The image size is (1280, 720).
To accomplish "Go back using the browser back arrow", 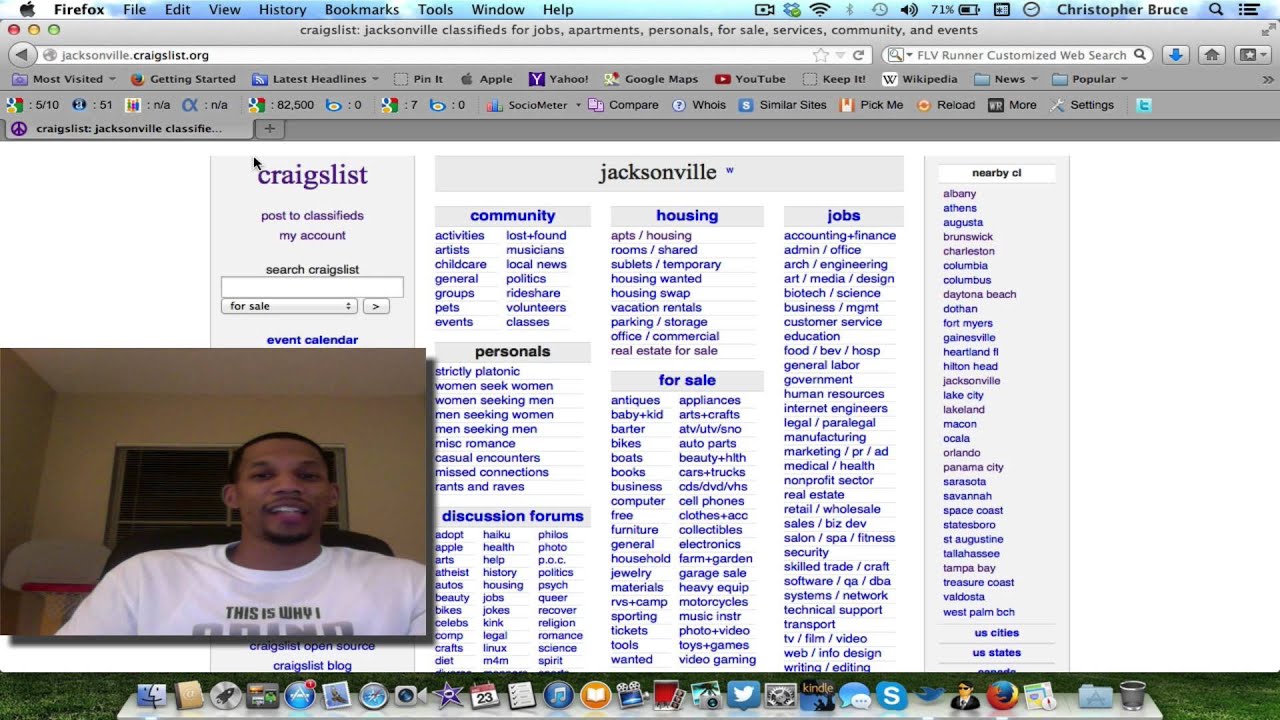I will 22,55.
